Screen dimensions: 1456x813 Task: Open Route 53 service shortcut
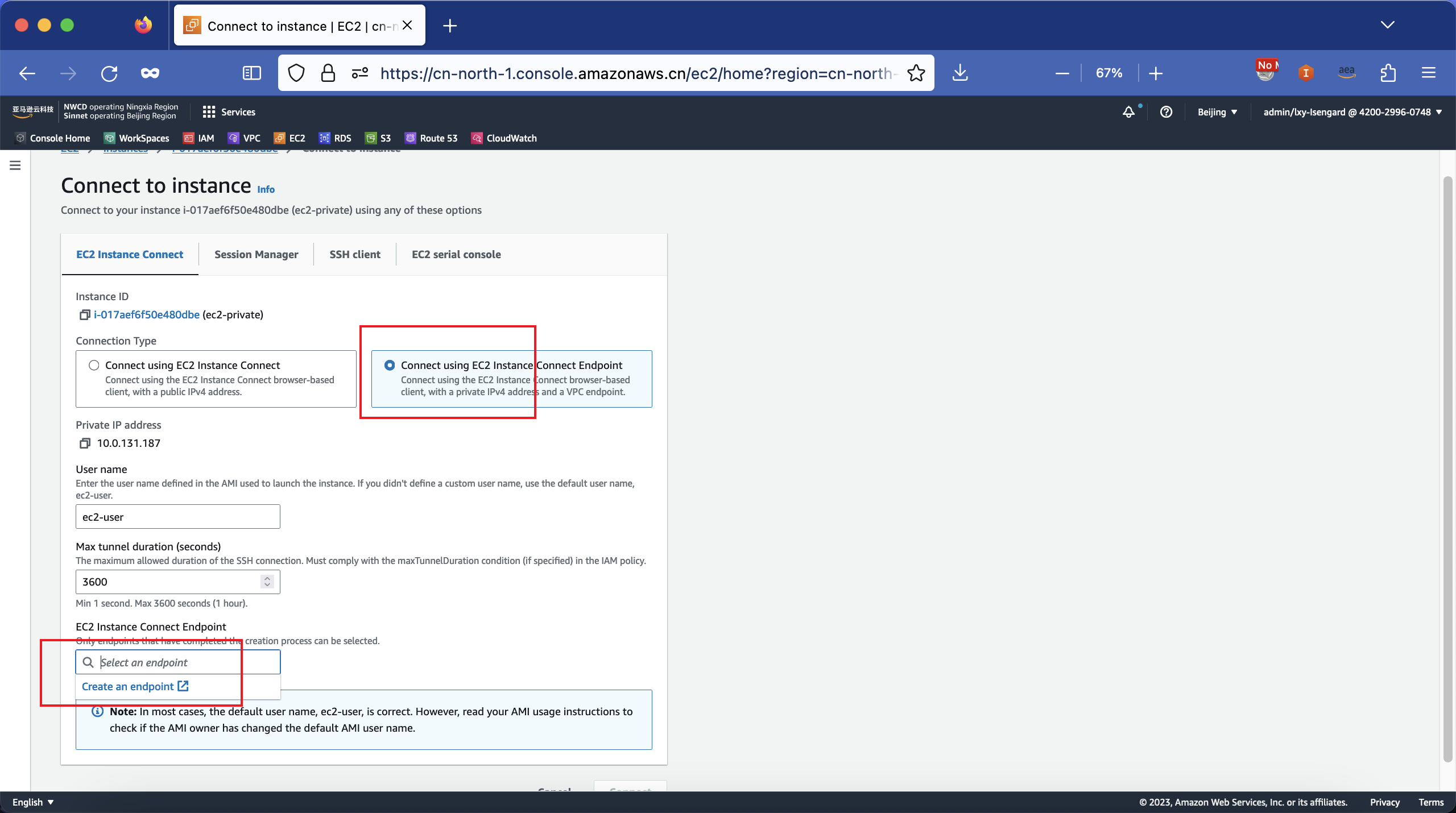431,138
